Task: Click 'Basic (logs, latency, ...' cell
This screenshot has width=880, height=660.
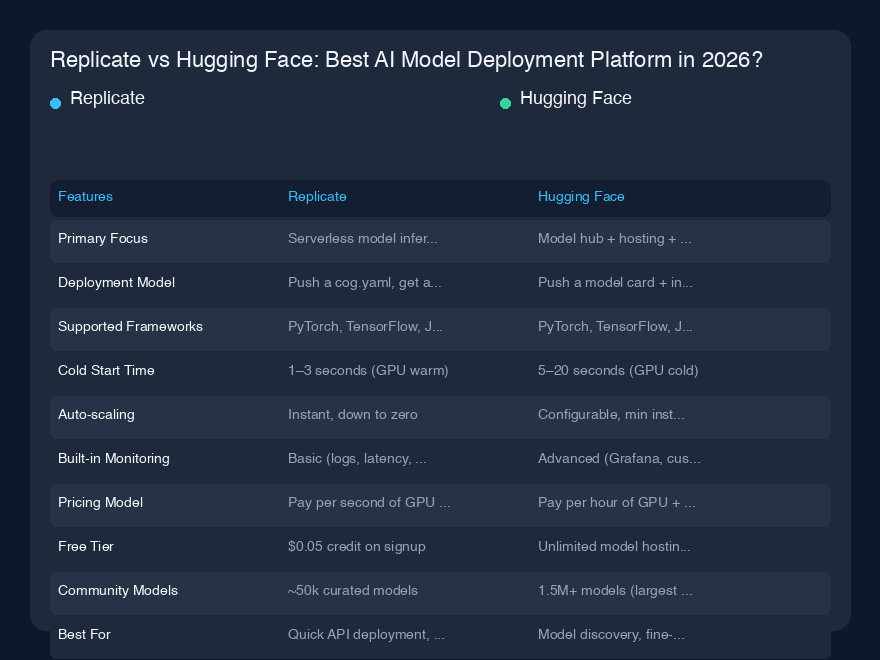Action: point(357,459)
